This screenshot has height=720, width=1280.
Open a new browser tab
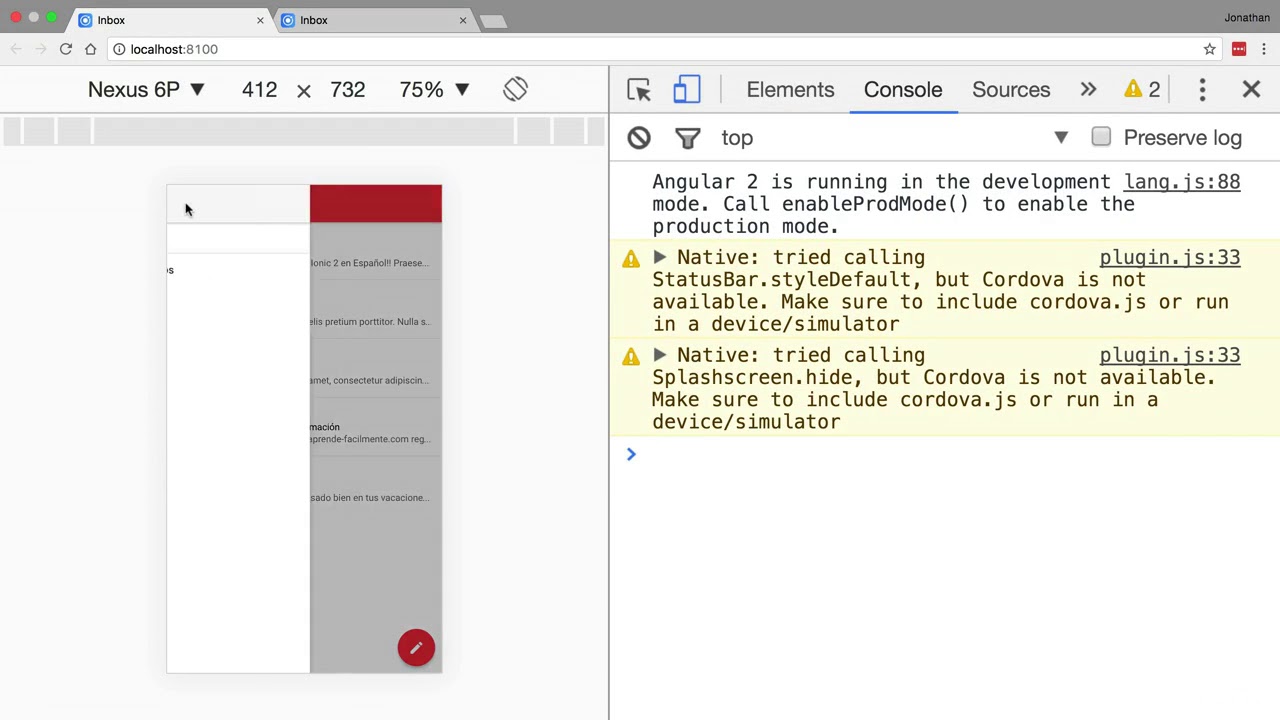494,21
